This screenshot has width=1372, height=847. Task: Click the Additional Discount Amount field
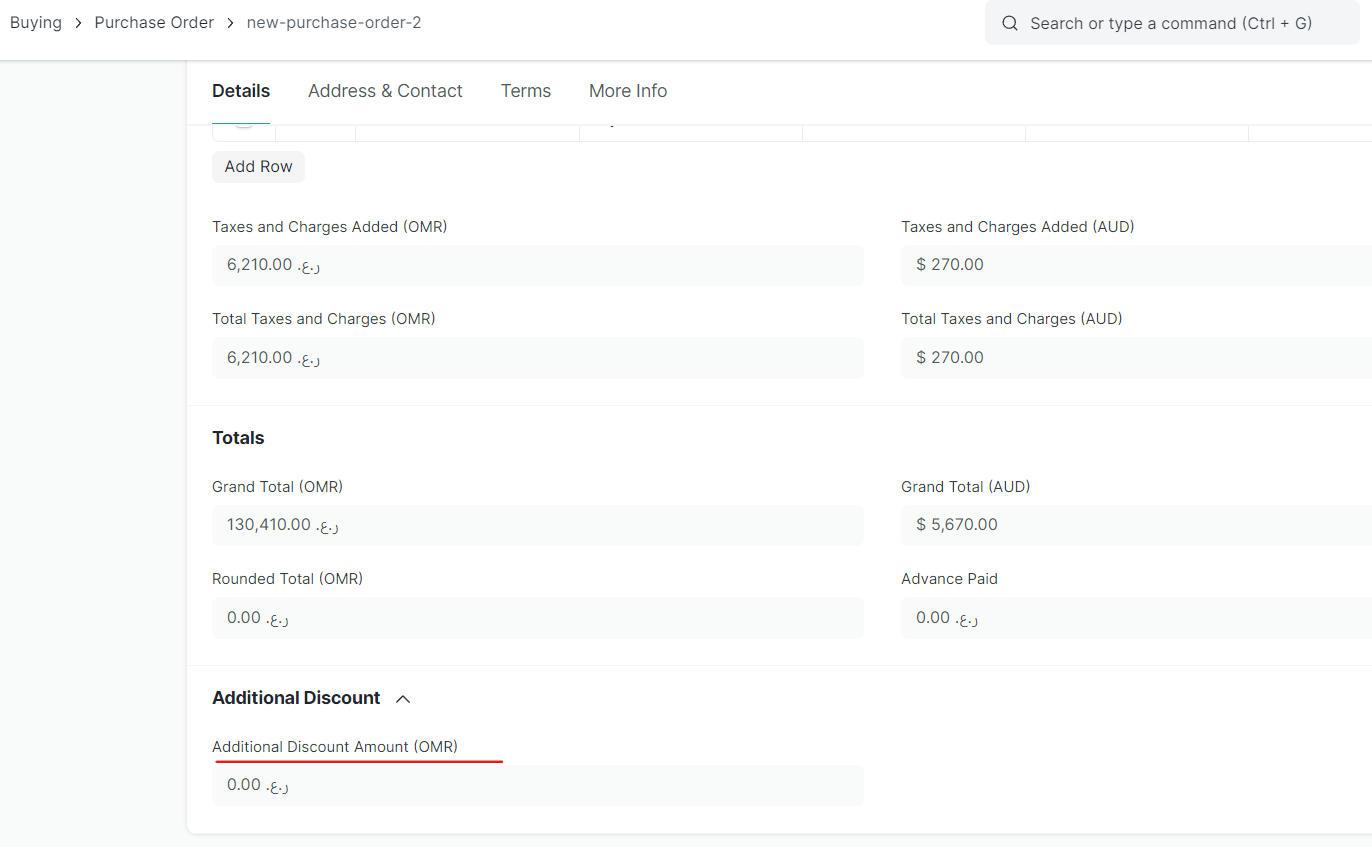[537, 785]
